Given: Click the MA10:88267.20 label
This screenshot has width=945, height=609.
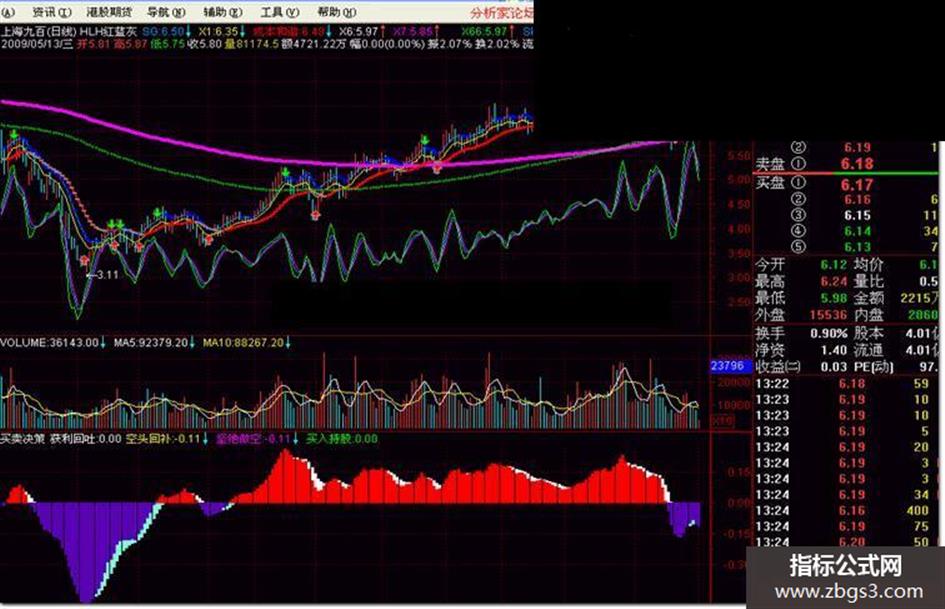Looking at the screenshot, I should pos(243,342).
